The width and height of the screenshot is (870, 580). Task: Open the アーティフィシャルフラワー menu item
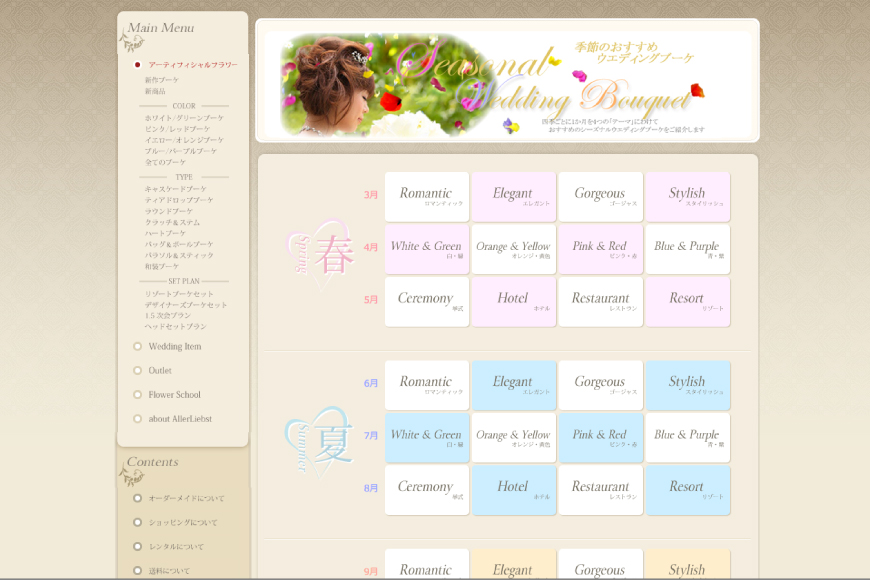[x=193, y=65]
